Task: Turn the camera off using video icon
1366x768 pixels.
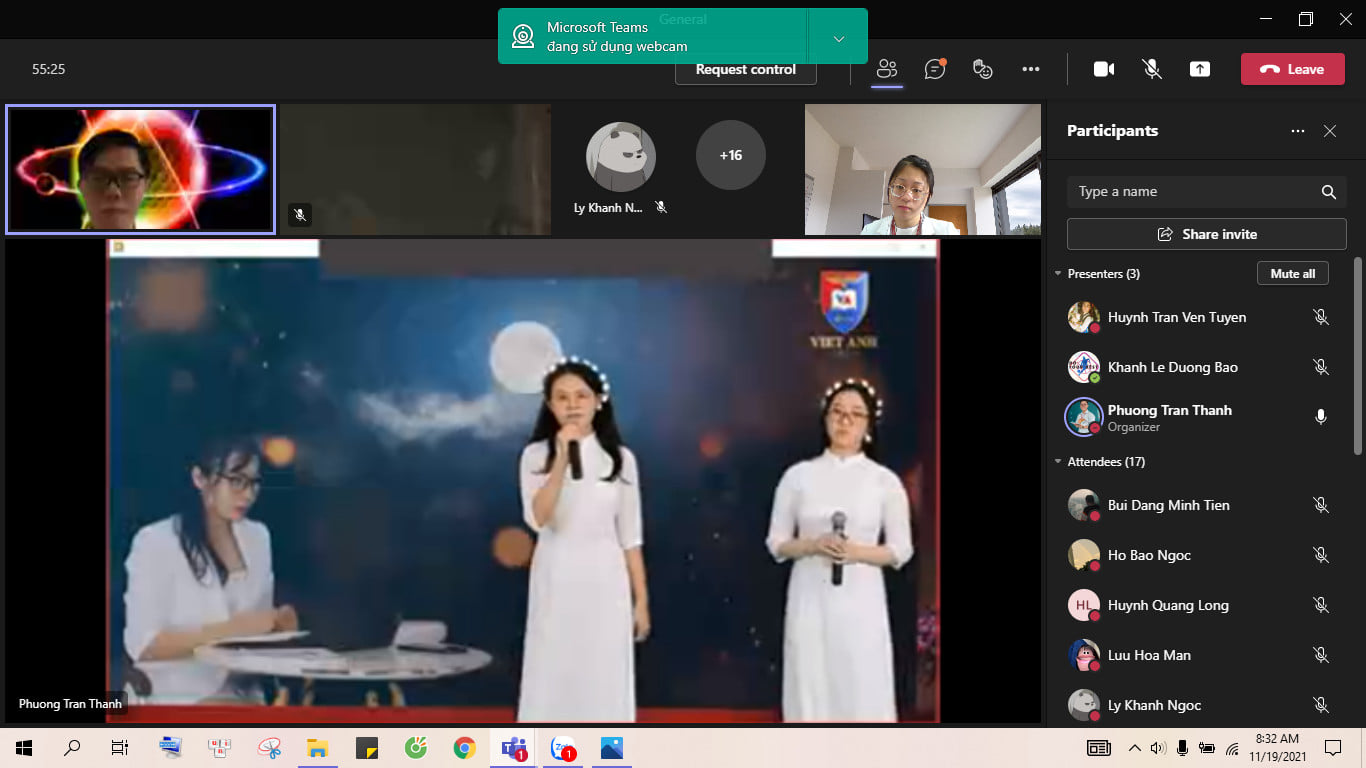Action: click(1104, 69)
